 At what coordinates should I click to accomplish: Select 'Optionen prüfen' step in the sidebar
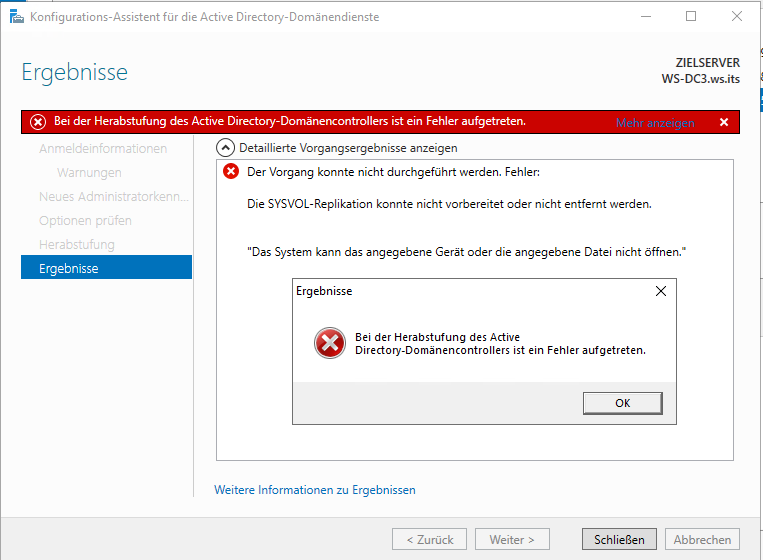point(85,220)
